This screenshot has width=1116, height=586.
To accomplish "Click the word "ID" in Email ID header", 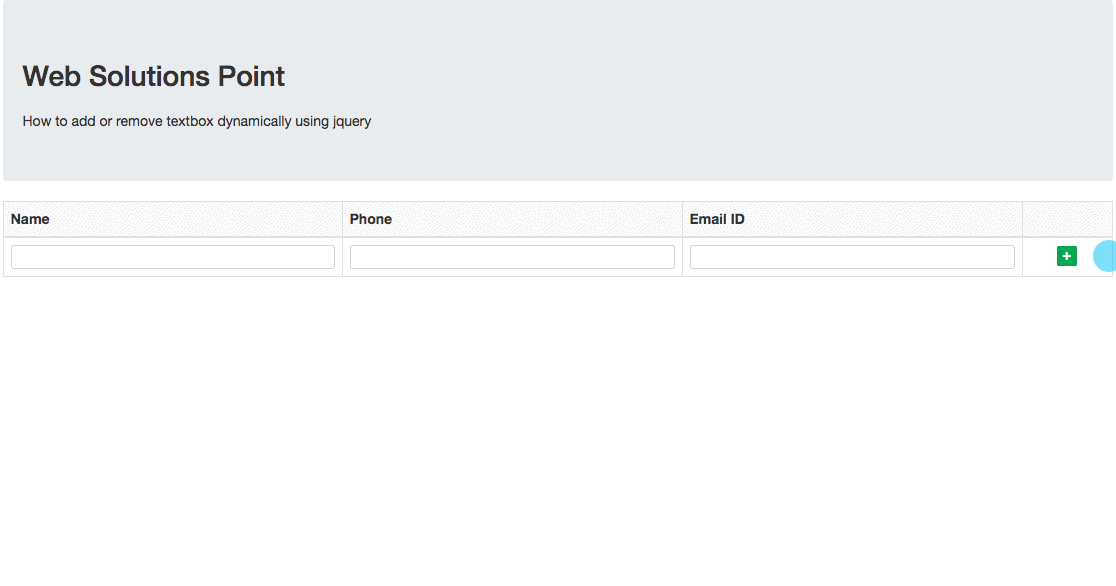I will tap(736, 219).
